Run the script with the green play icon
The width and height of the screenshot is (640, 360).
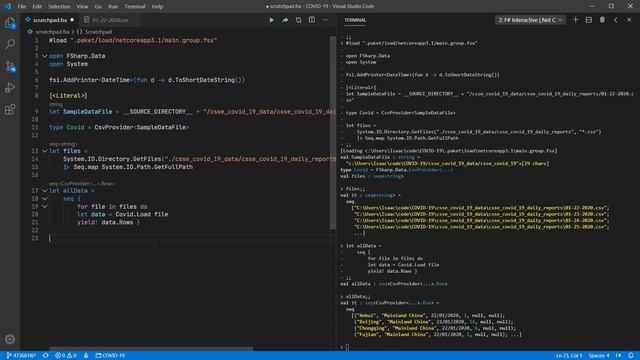click(x=271, y=20)
